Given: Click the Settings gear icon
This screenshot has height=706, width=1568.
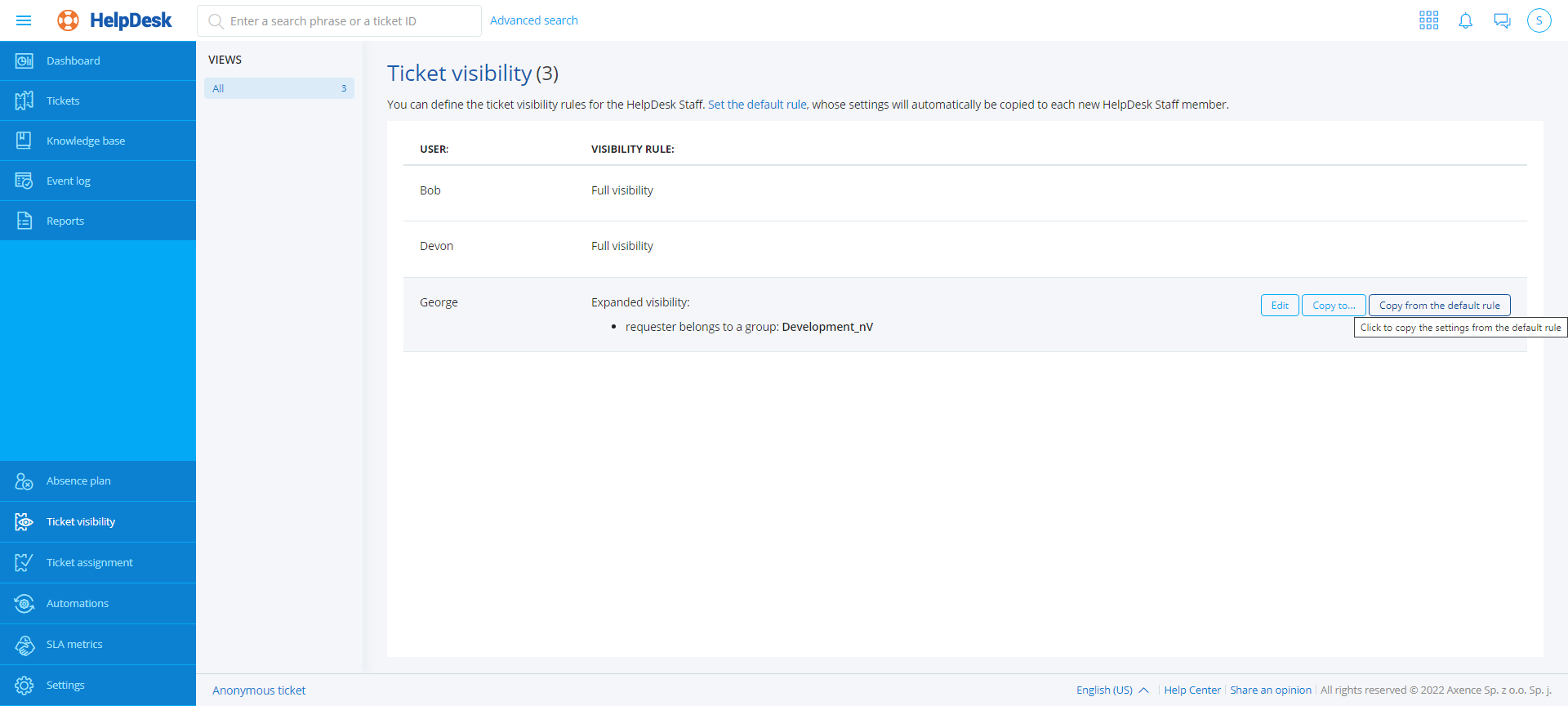Looking at the screenshot, I should point(24,685).
